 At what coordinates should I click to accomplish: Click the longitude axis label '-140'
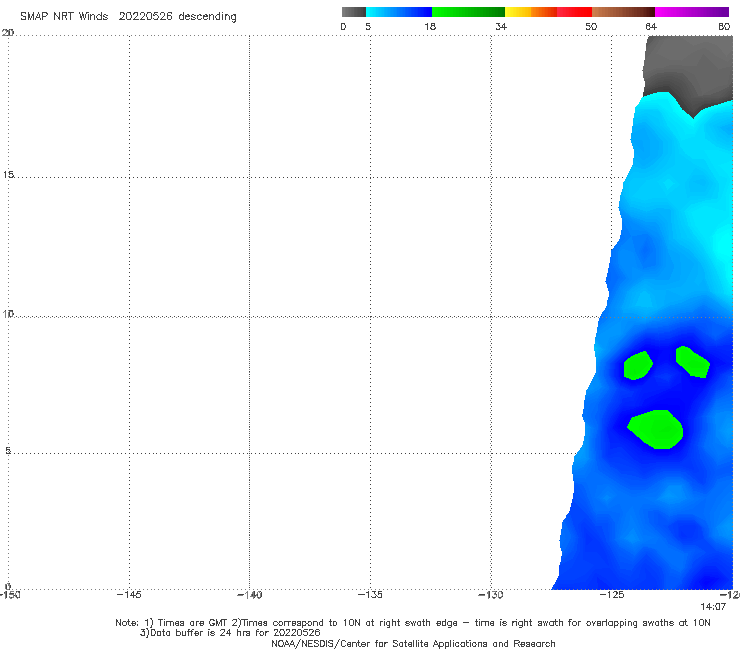click(x=249, y=595)
